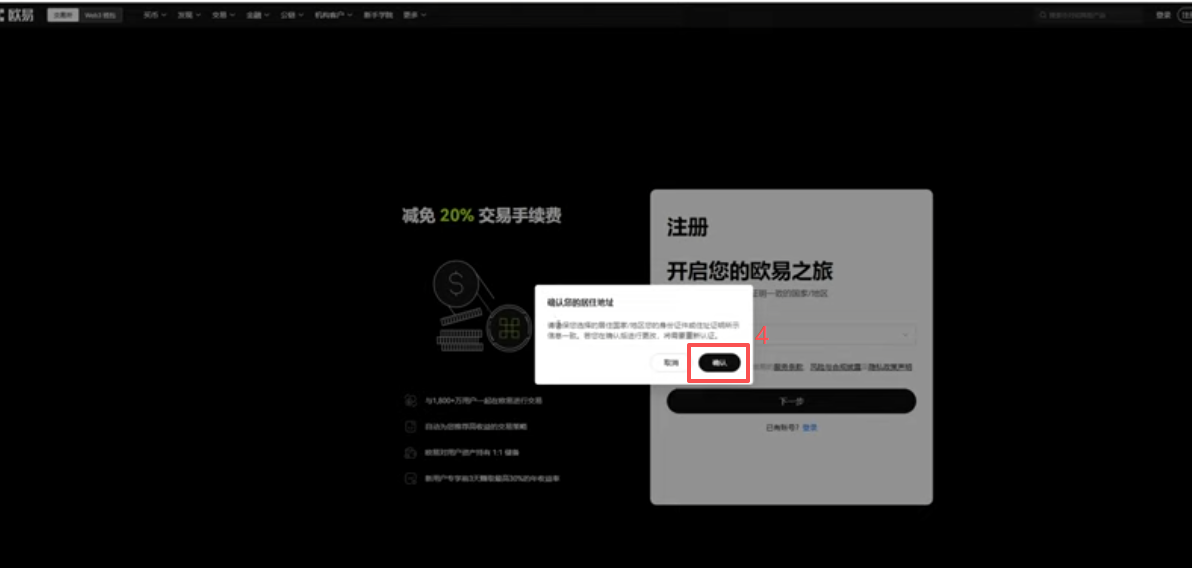Open the 新手学院 navigation item

click(378, 15)
